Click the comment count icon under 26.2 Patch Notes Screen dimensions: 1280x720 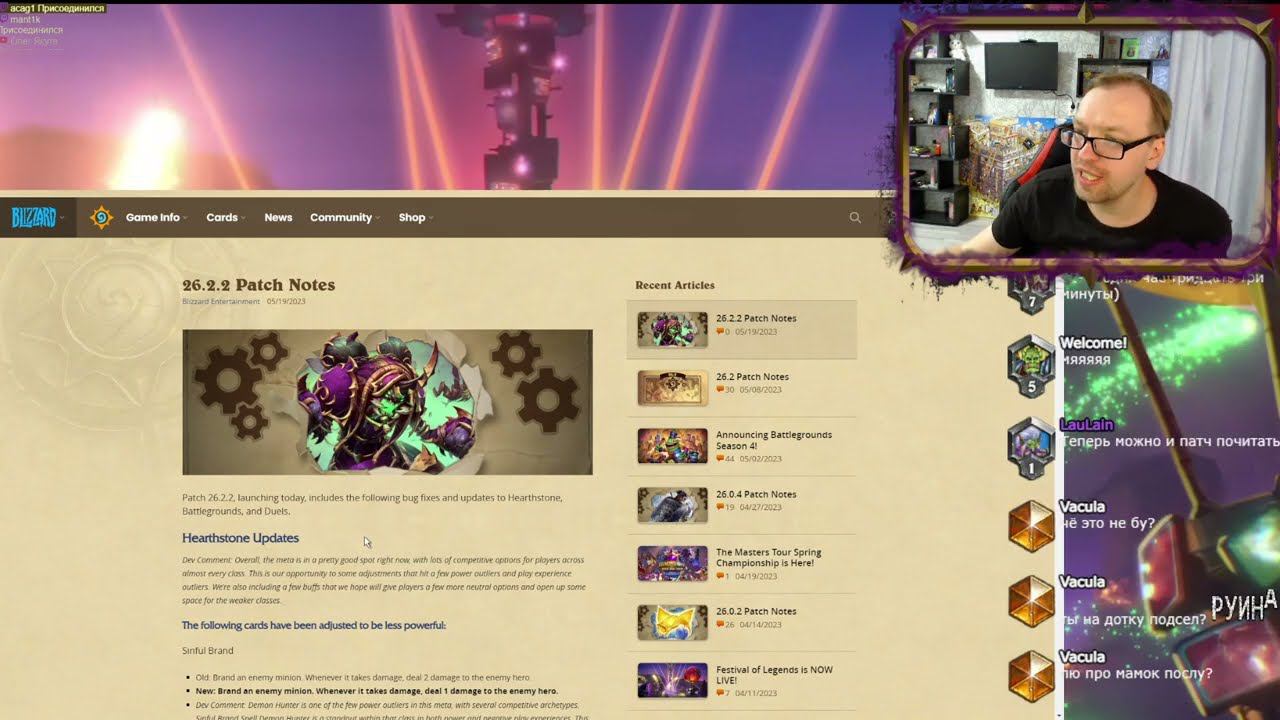pos(720,390)
